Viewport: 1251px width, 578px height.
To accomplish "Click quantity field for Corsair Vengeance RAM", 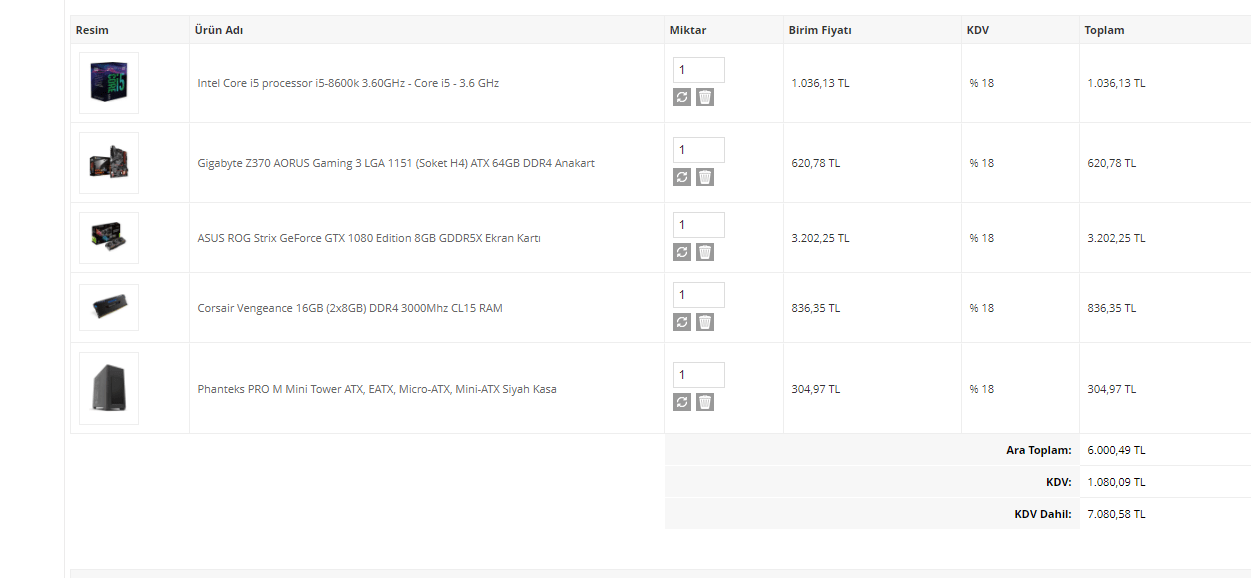I will coord(698,295).
